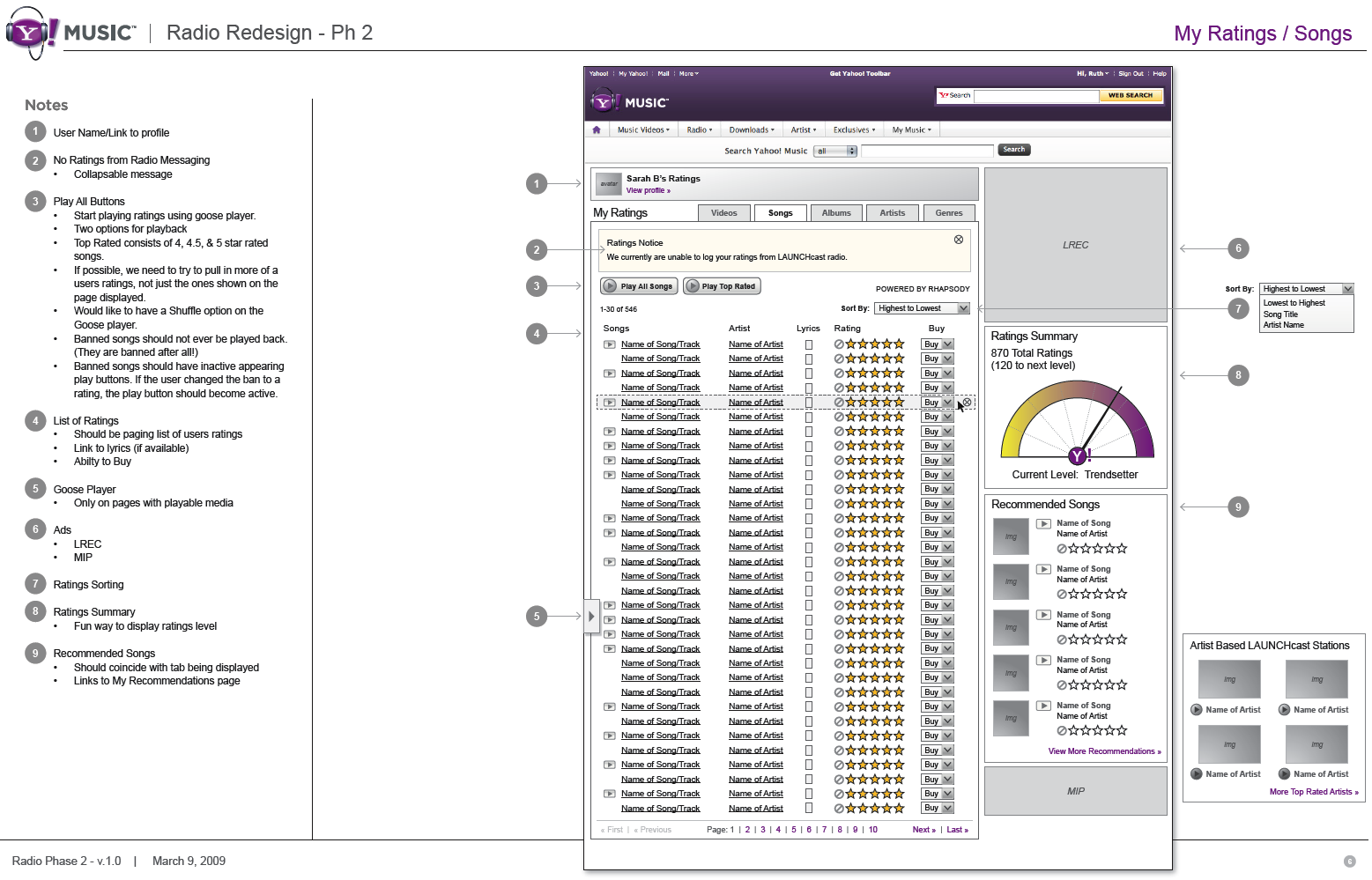Play first Artist Based LAUNCHcast station
The image size is (1372, 880).
point(1197,710)
